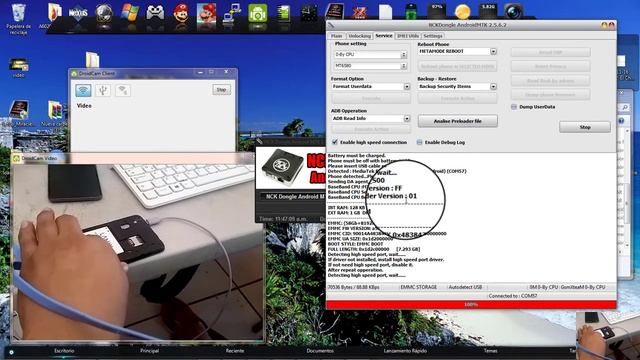Open the blank white document dock icon
Image resolution: width=640 pixels, height=360 pixels.
[385, 13]
